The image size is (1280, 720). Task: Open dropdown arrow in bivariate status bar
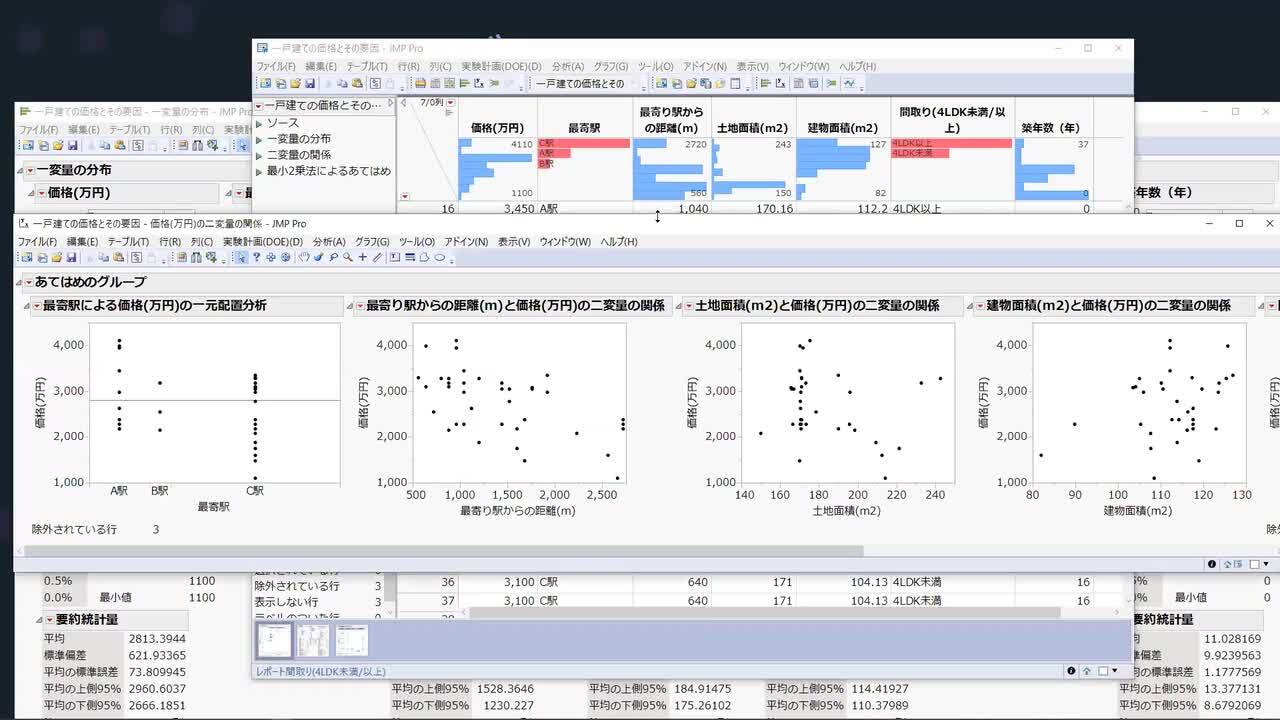[x=1267, y=564]
